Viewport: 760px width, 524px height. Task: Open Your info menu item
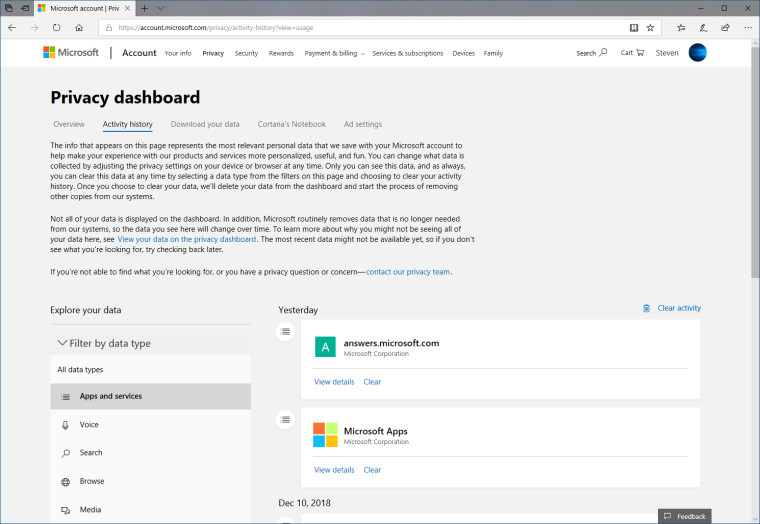tap(178, 53)
